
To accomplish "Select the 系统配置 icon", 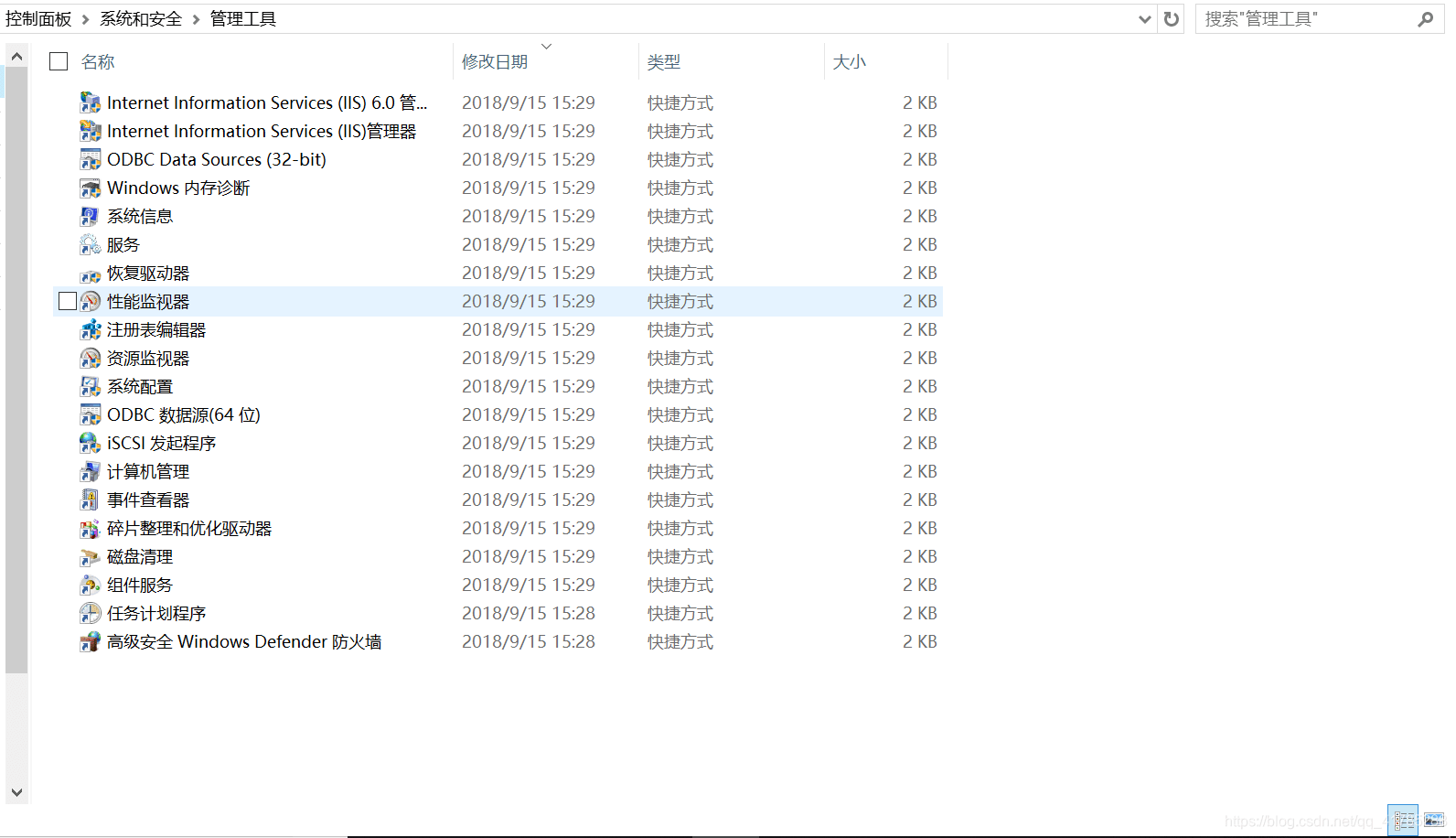I will (x=90, y=386).
